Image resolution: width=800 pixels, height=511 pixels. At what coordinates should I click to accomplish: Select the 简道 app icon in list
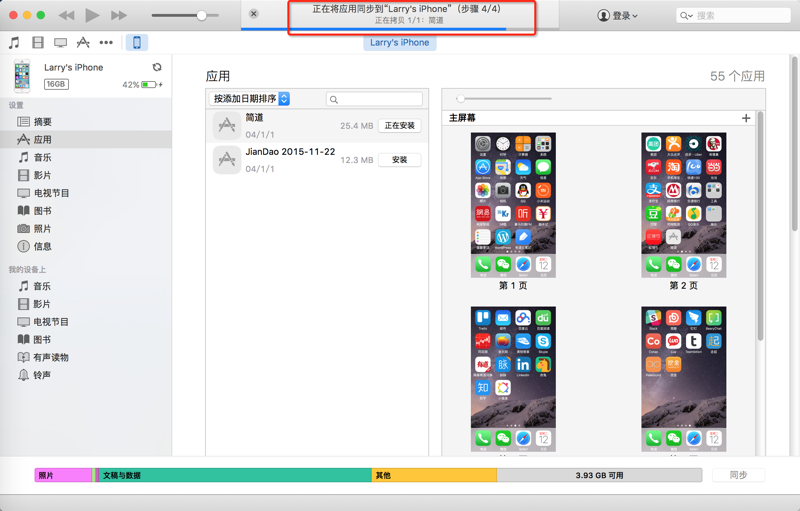point(227,125)
